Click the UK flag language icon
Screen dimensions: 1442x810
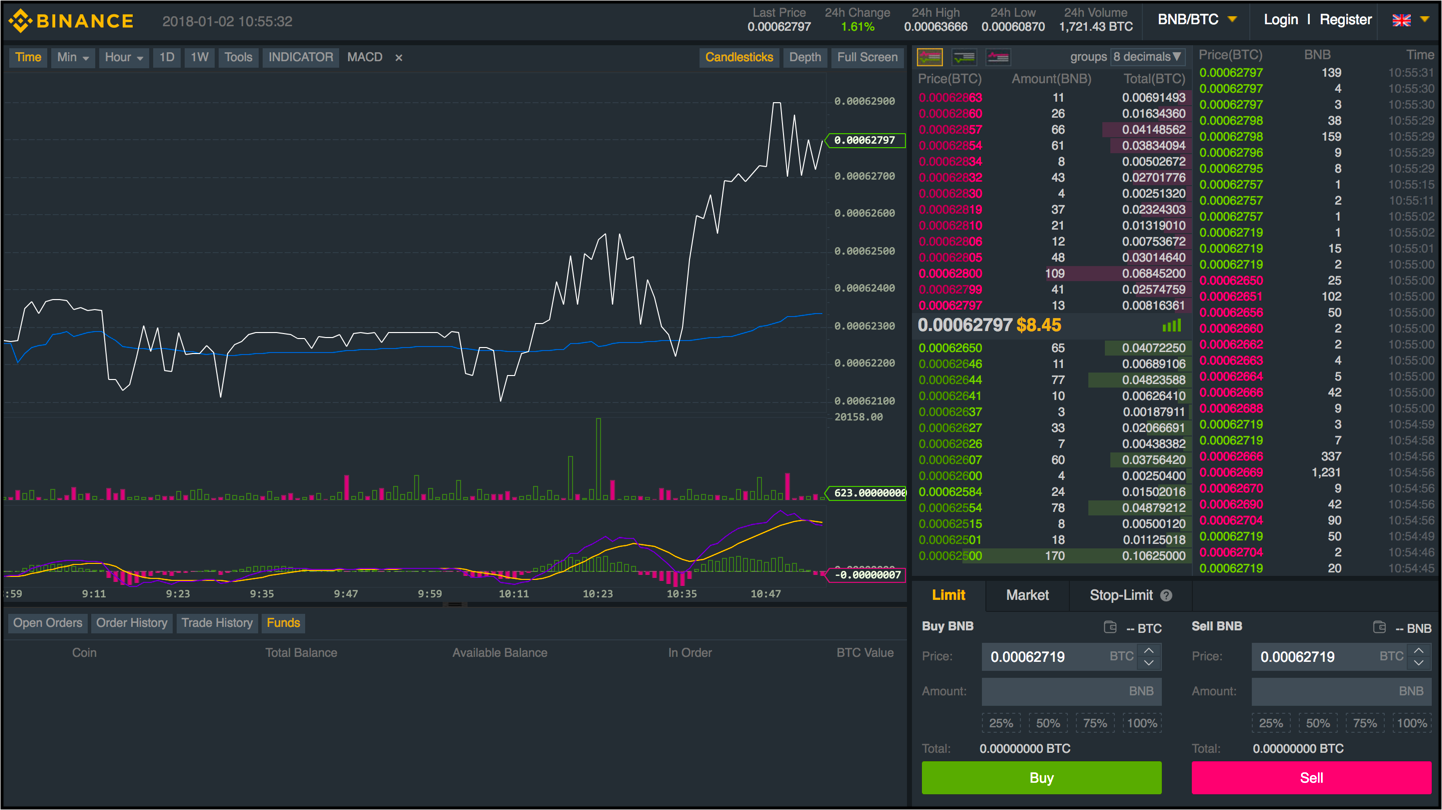coord(1402,20)
